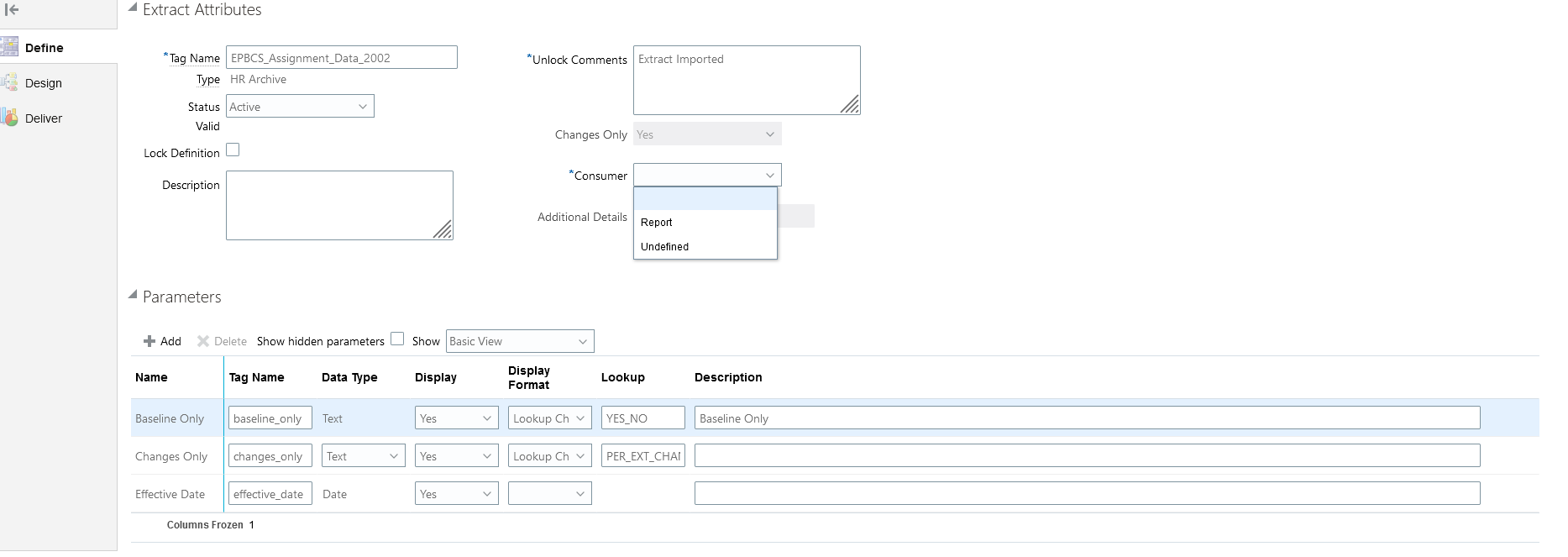The width and height of the screenshot is (1568, 557).
Task: Click into the Tag Name field
Action: (341, 58)
